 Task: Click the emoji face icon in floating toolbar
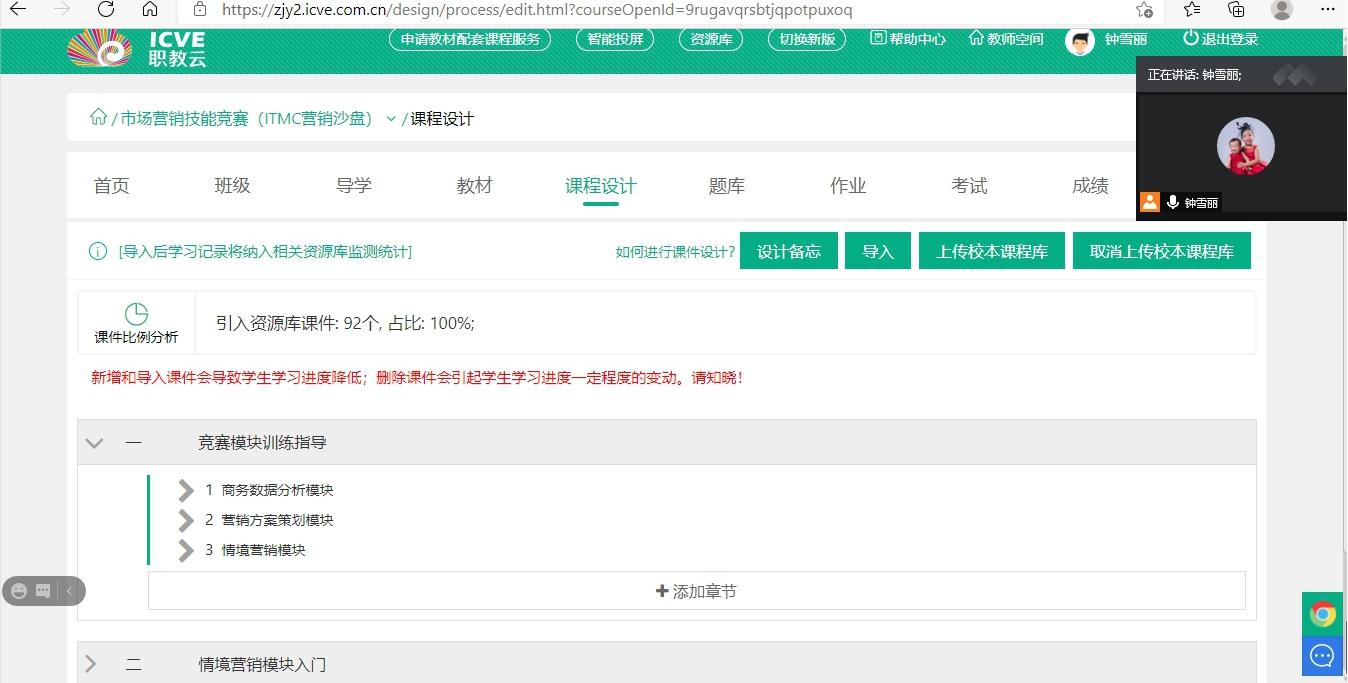[x=18, y=591]
